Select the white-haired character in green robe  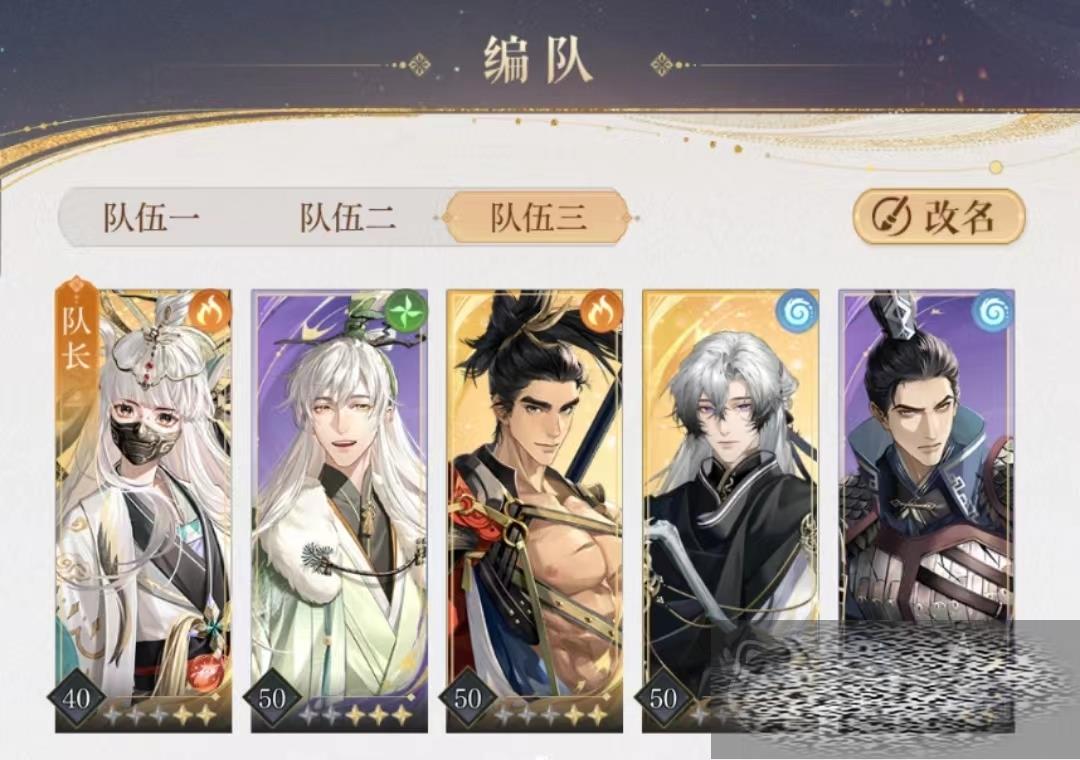tap(339, 511)
